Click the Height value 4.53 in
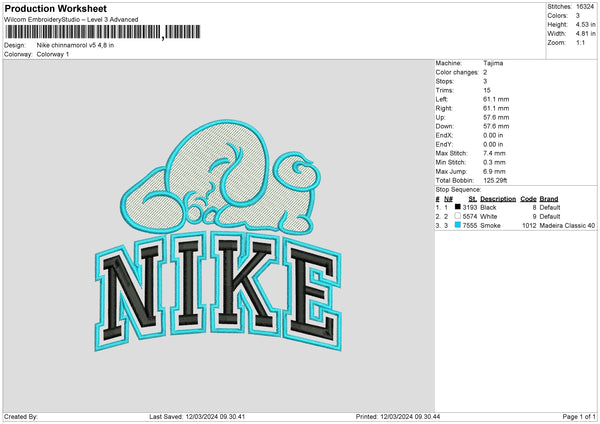This screenshot has height=424, width=600. tap(586, 24)
